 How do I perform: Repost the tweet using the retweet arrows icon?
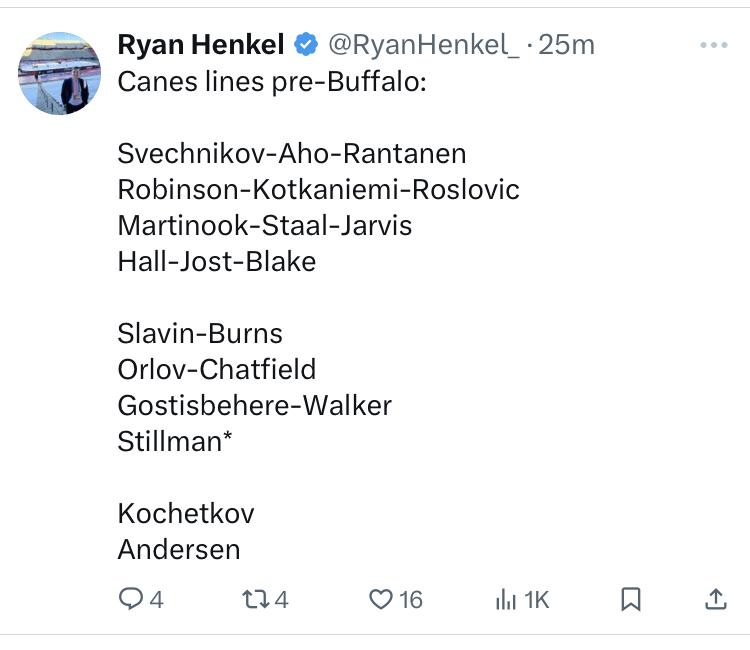tap(256, 599)
